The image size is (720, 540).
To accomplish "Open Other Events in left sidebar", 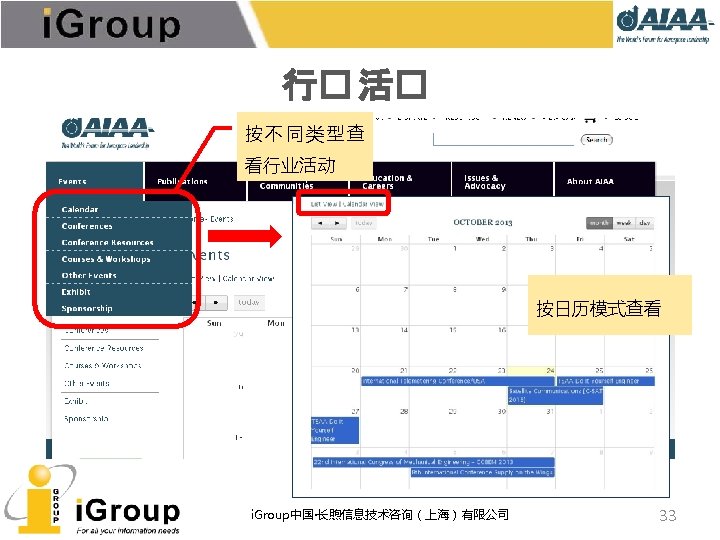I will pos(87,383).
